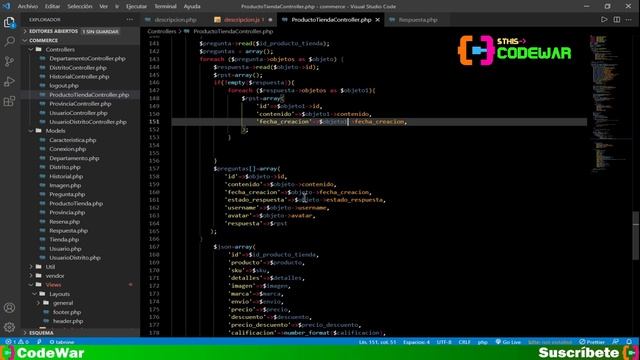Expand the ESQUEMA section

[80, 333]
